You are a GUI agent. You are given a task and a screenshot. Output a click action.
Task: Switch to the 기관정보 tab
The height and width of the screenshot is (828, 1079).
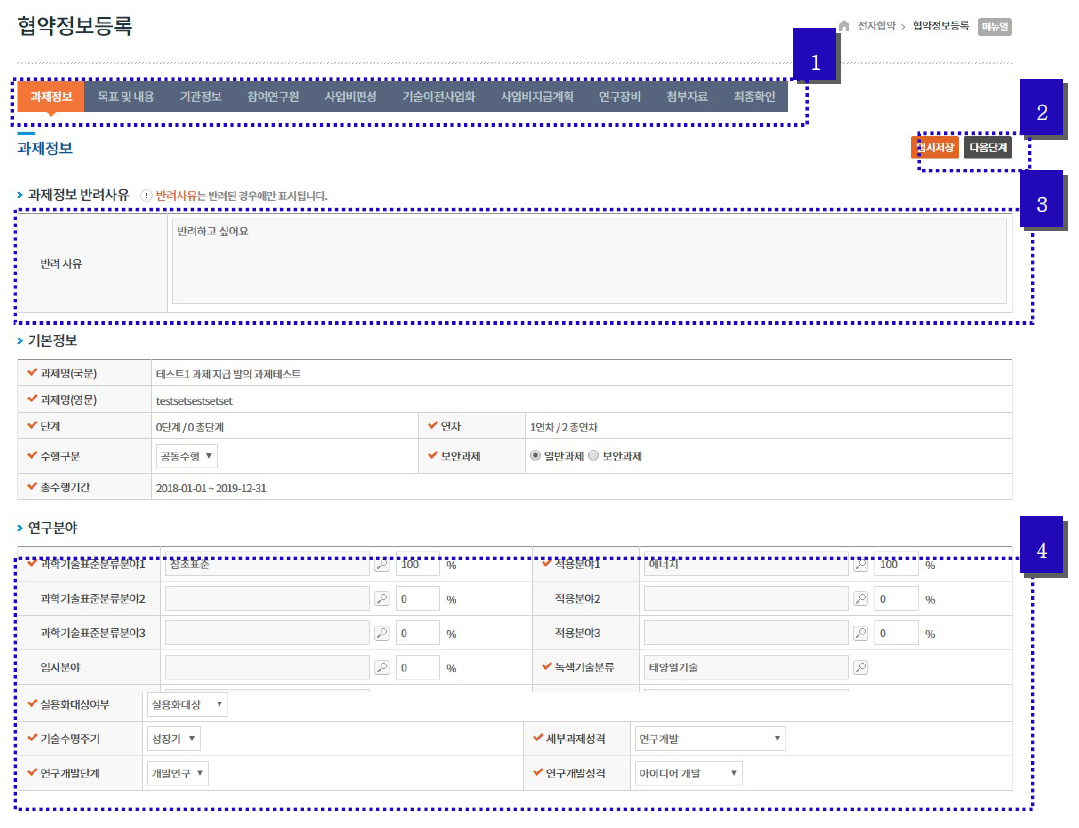pyautogui.click(x=200, y=96)
